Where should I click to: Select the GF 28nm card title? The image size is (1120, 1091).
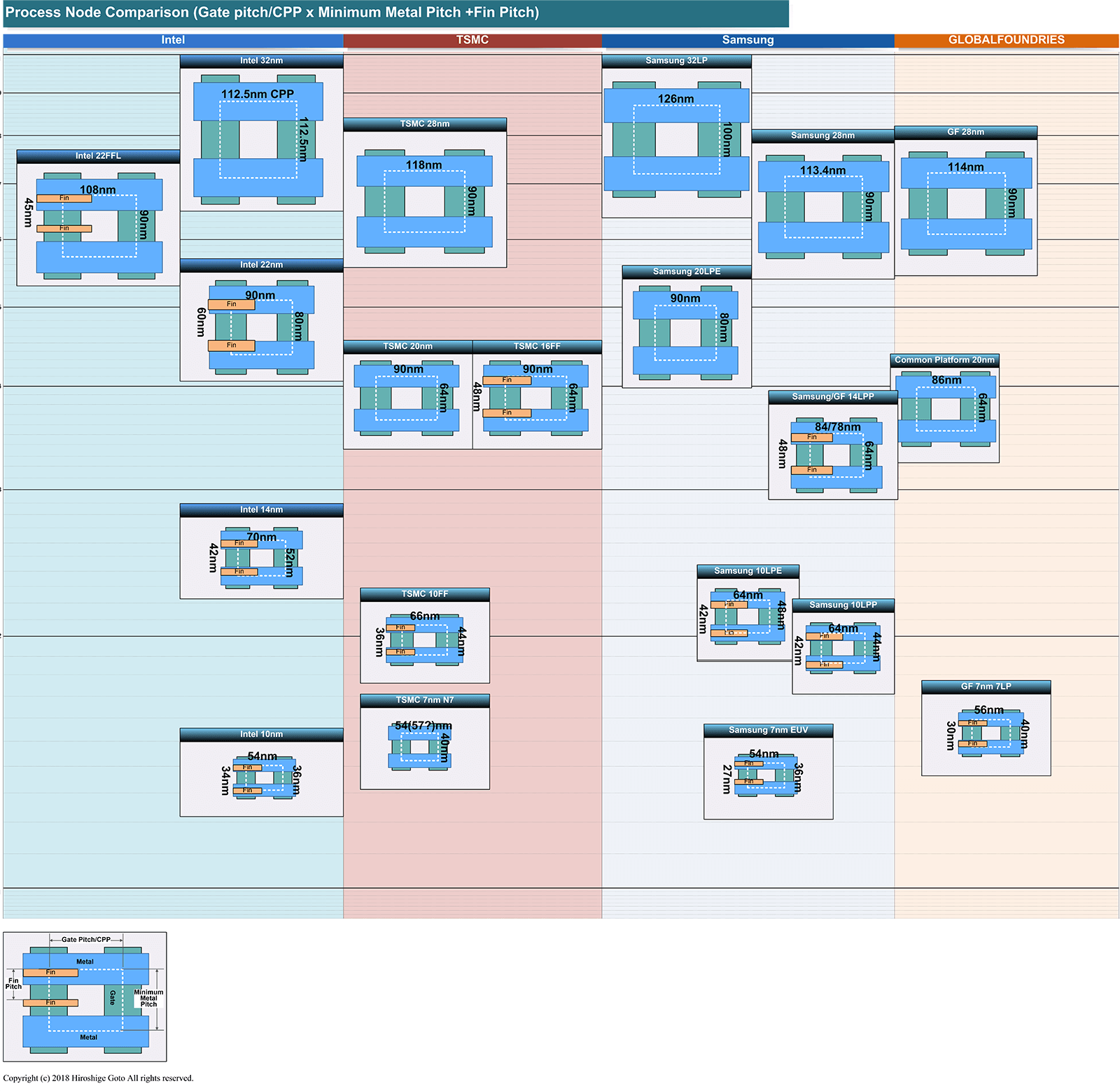point(965,133)
